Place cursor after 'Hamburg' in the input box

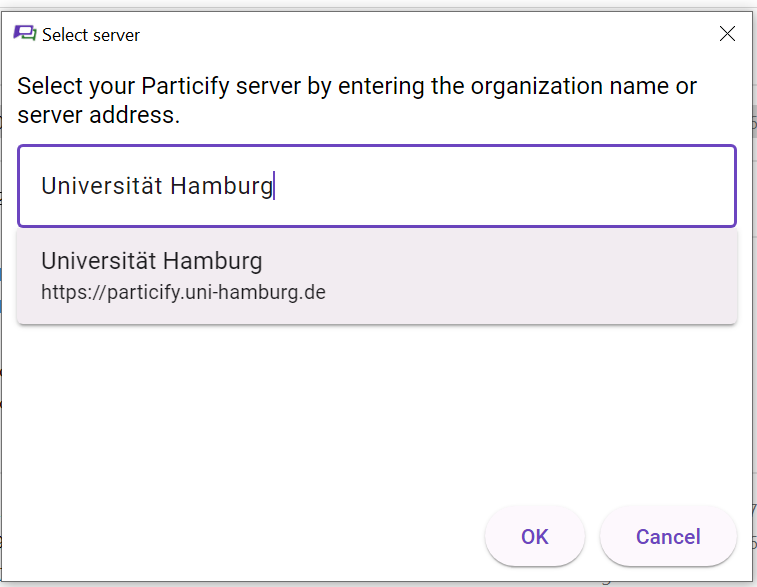pyautogui.click(x=274, y=186)
